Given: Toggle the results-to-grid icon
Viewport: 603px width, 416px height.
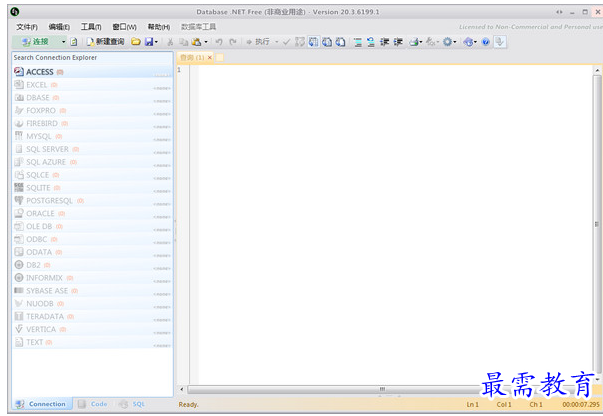Looking at the screenshot, I should pos(313,42).
